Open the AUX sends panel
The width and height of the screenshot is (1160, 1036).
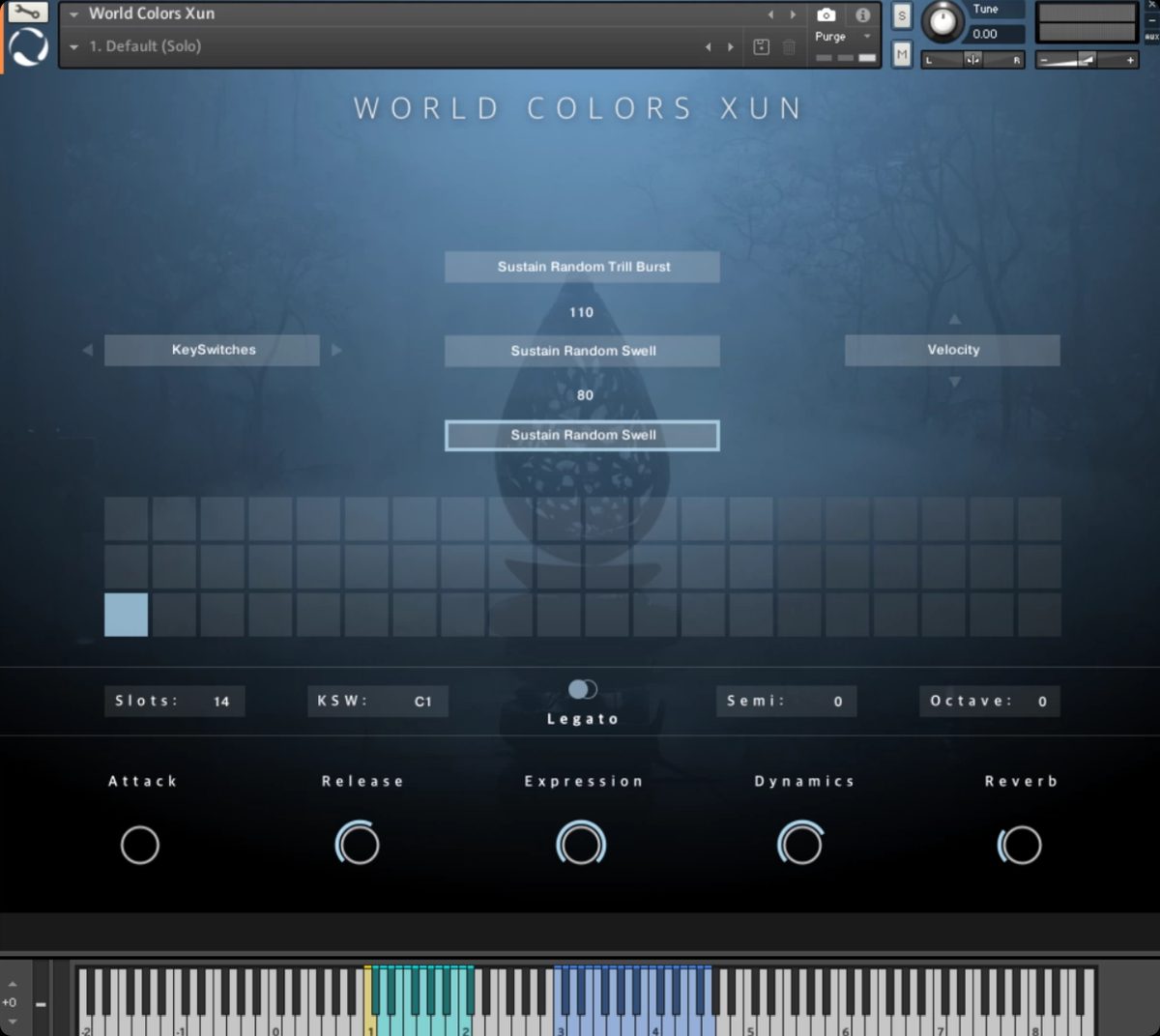pyautogui.click(x=1151, y=36)
